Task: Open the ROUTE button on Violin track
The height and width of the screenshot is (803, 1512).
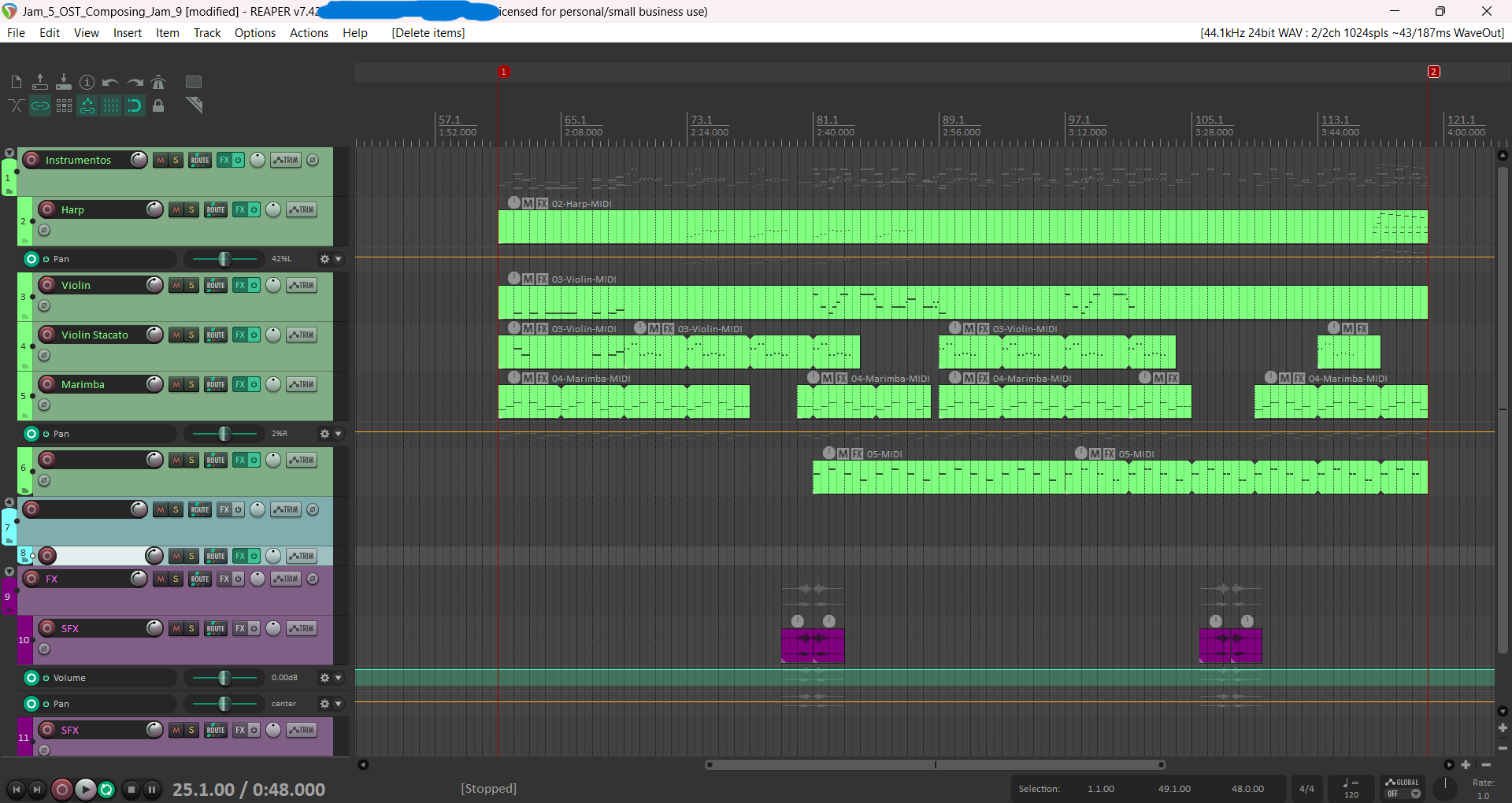Action: 216,285
